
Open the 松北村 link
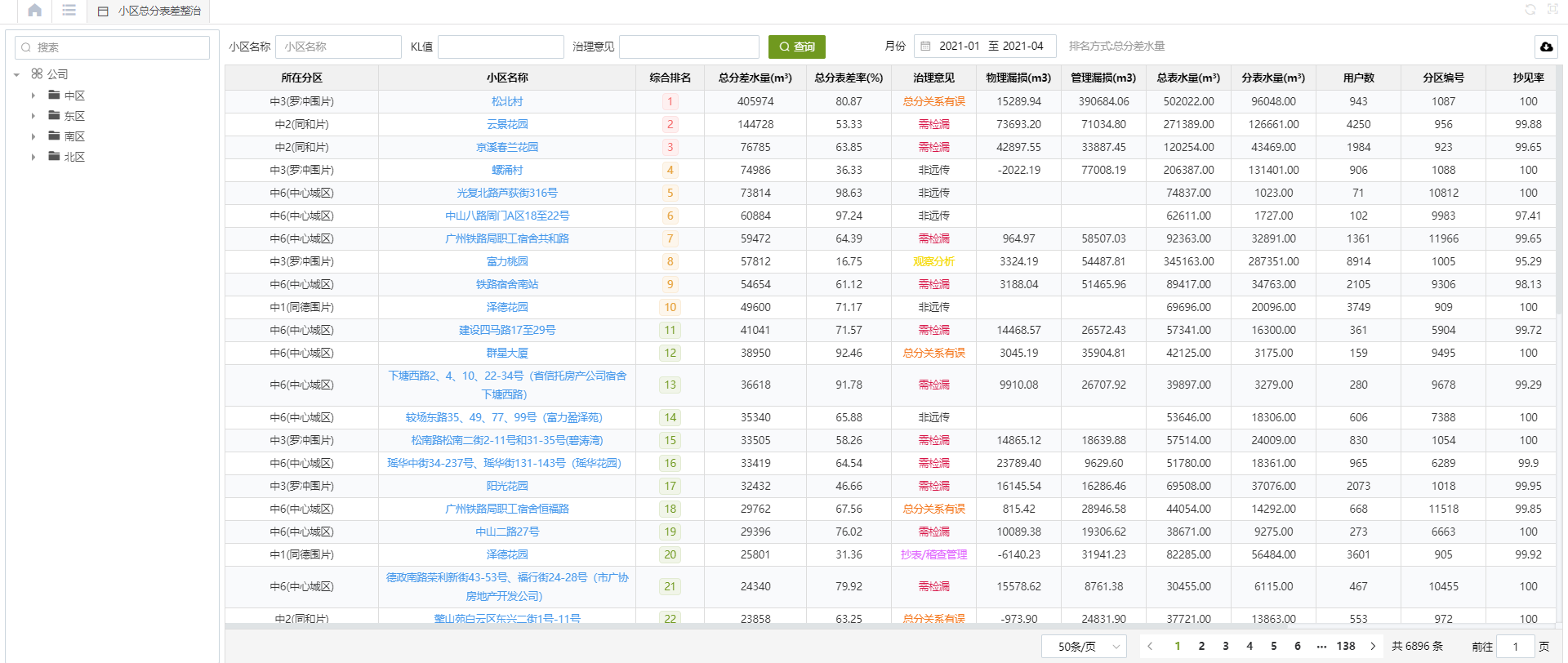click(506, 102)
